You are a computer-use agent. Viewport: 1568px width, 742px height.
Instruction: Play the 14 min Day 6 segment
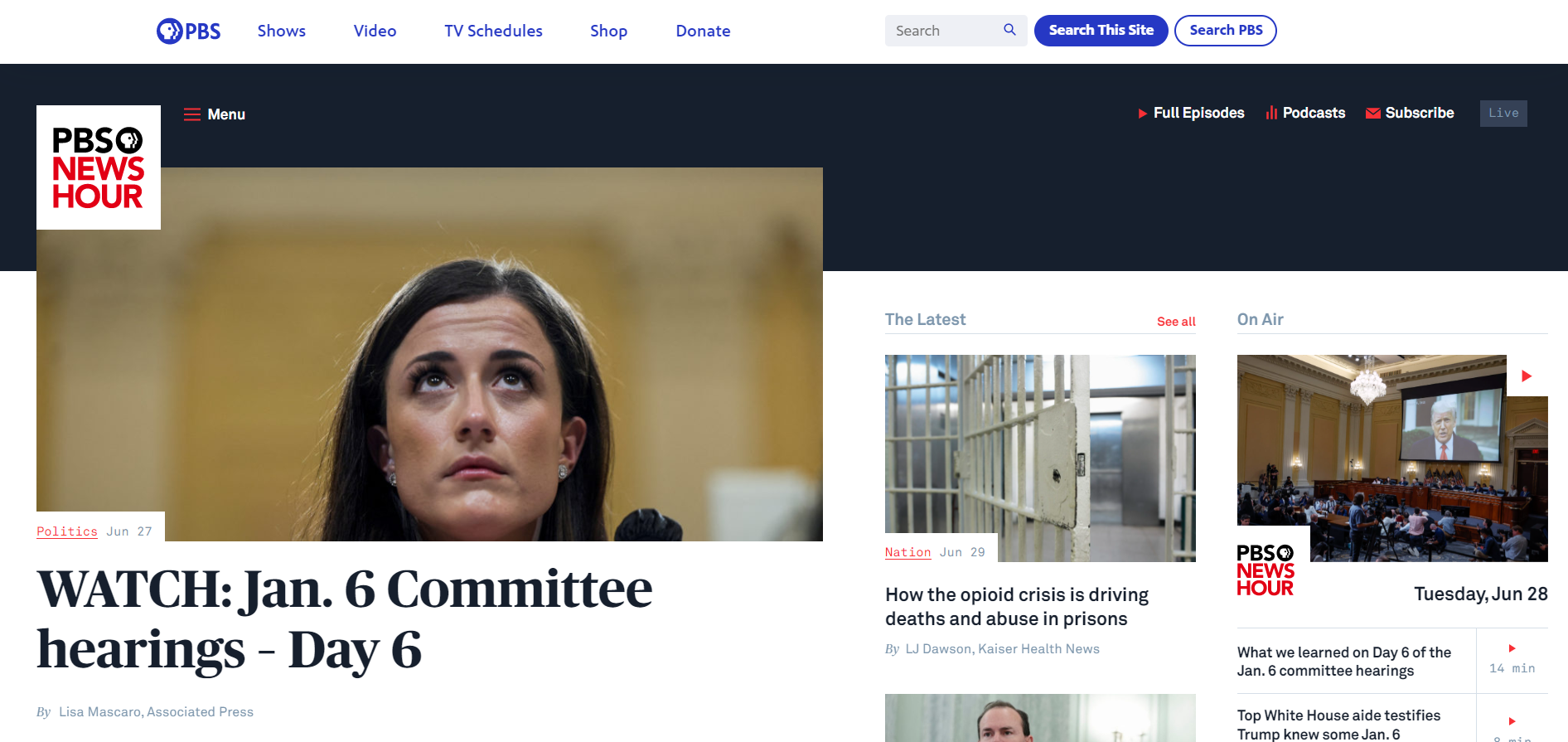pyautogui.click(x=1512, y=660)
